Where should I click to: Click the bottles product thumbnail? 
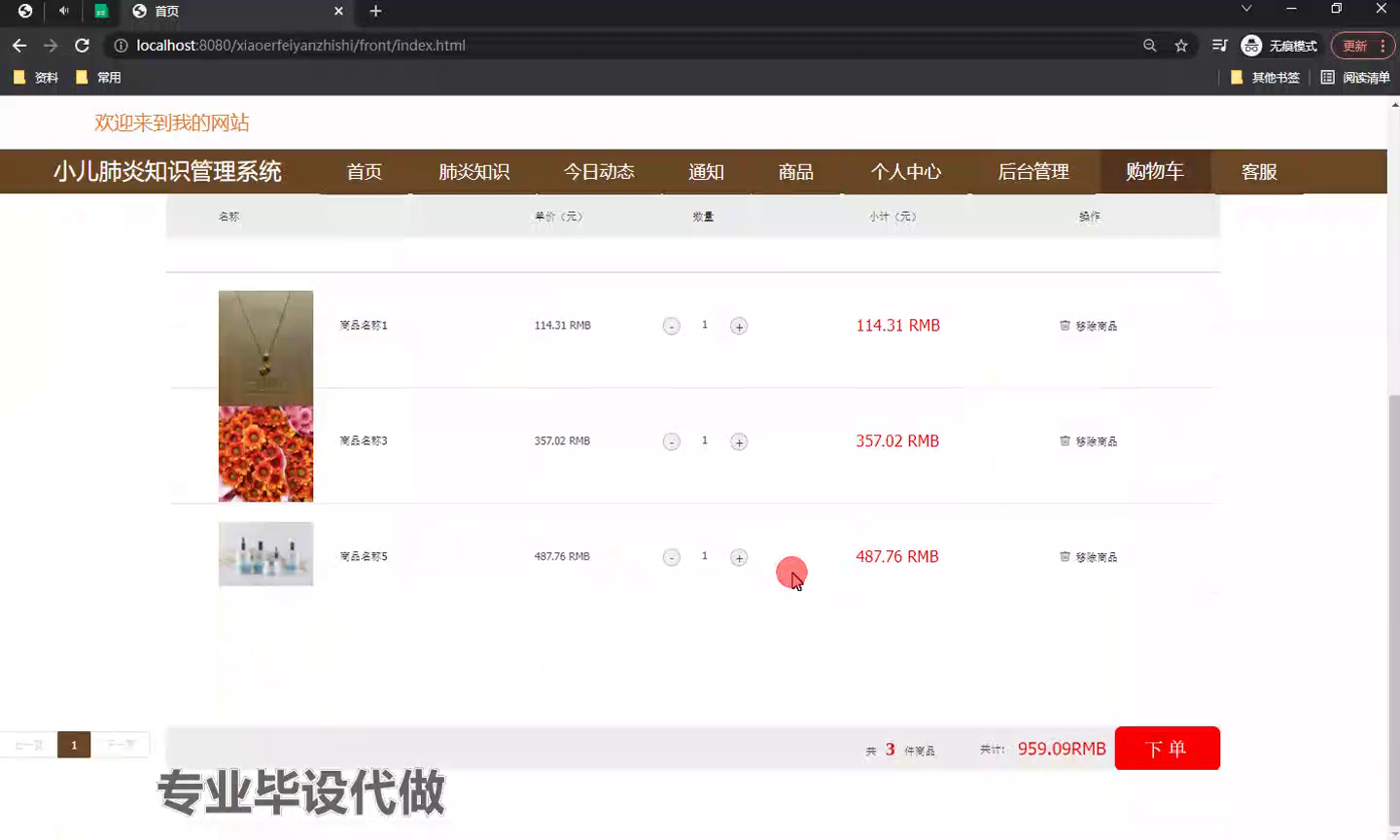click(x=265, y=554)
